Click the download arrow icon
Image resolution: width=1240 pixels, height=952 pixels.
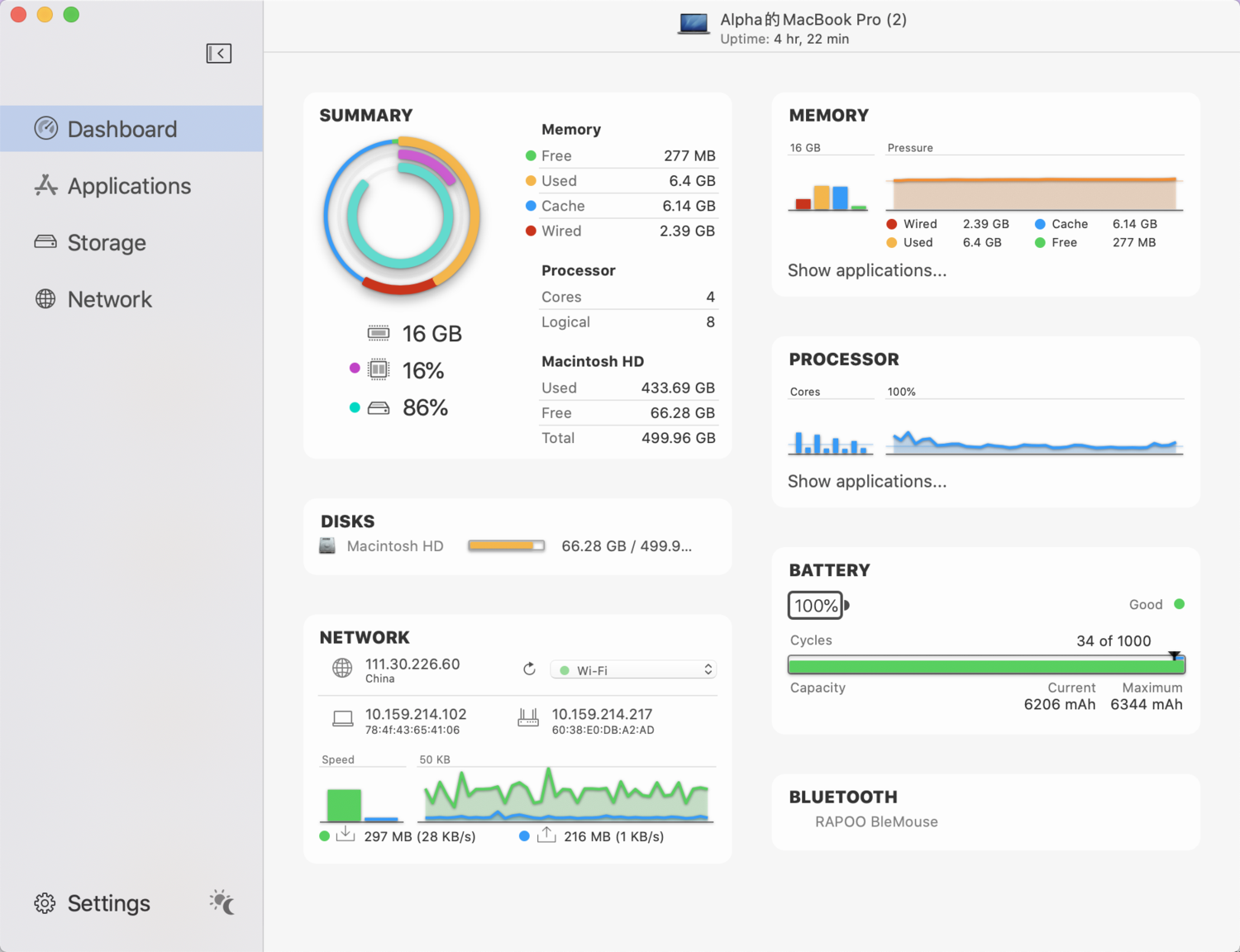tap(346, 835)
